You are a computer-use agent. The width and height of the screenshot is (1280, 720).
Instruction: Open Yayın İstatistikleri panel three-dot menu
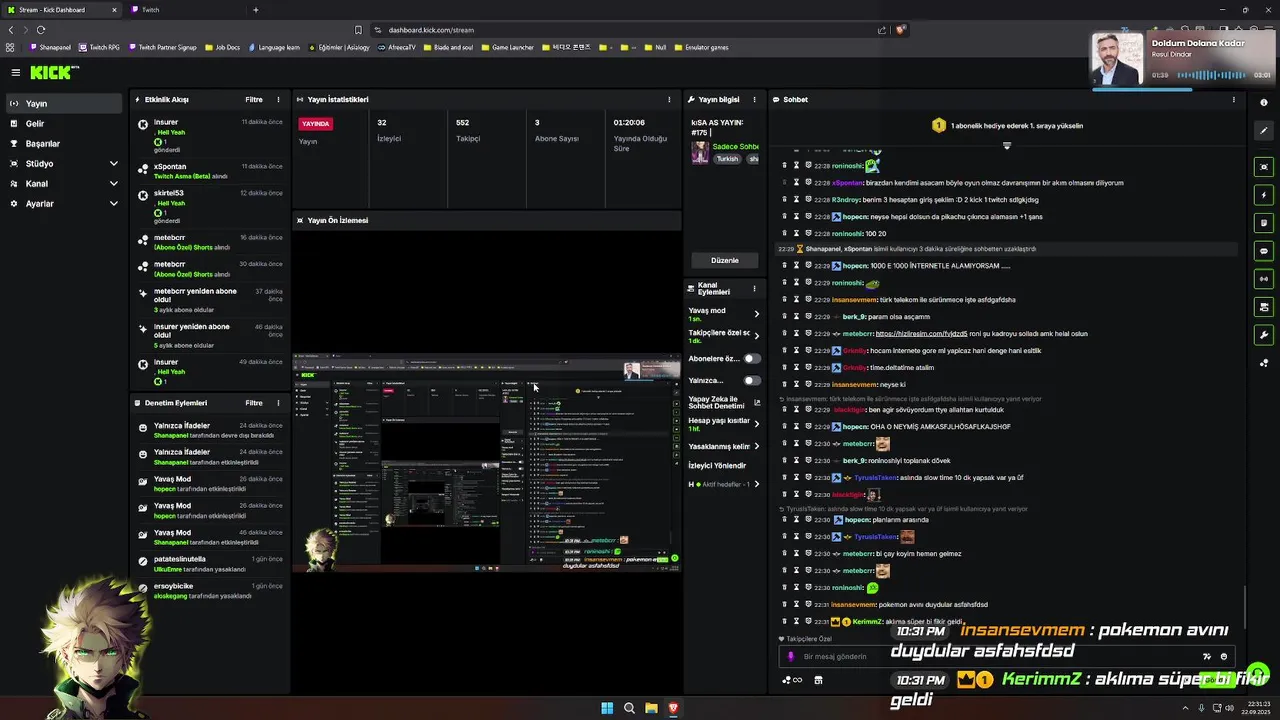(x=669, y=99)
